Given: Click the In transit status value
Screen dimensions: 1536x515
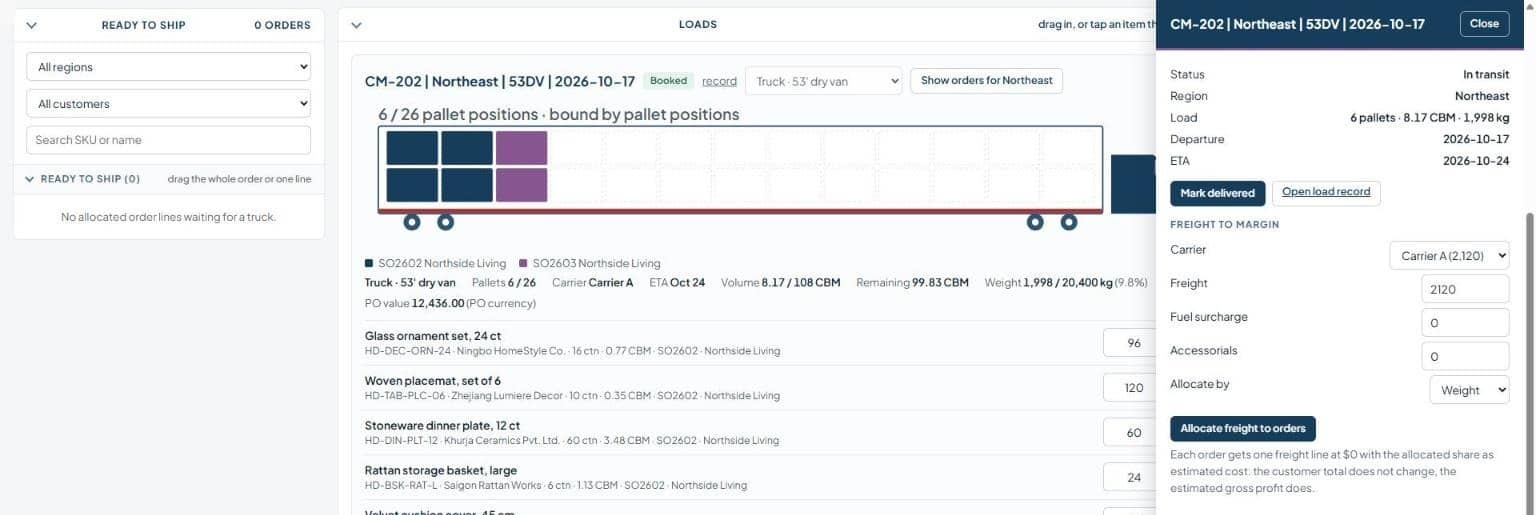Looking at the screenshot, I should (x=1486, y=75).
